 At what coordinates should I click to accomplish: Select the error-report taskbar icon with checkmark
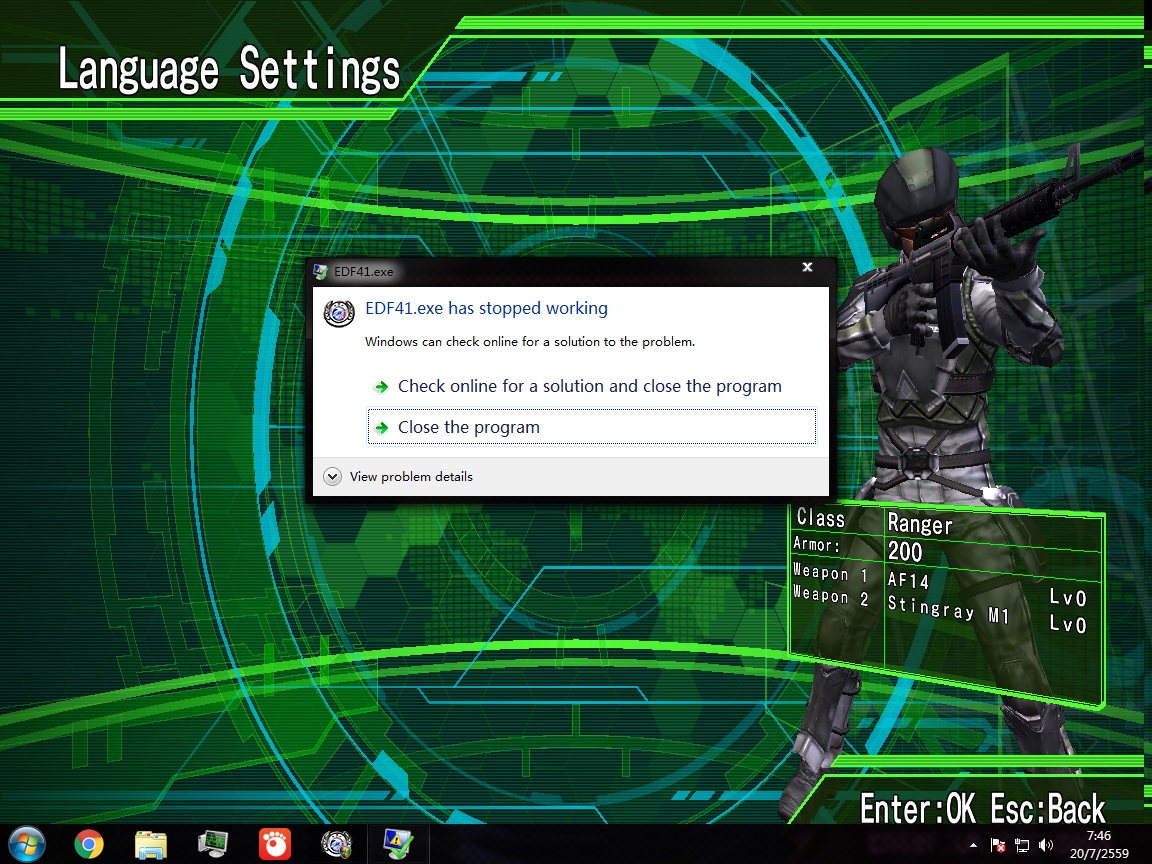397,844
